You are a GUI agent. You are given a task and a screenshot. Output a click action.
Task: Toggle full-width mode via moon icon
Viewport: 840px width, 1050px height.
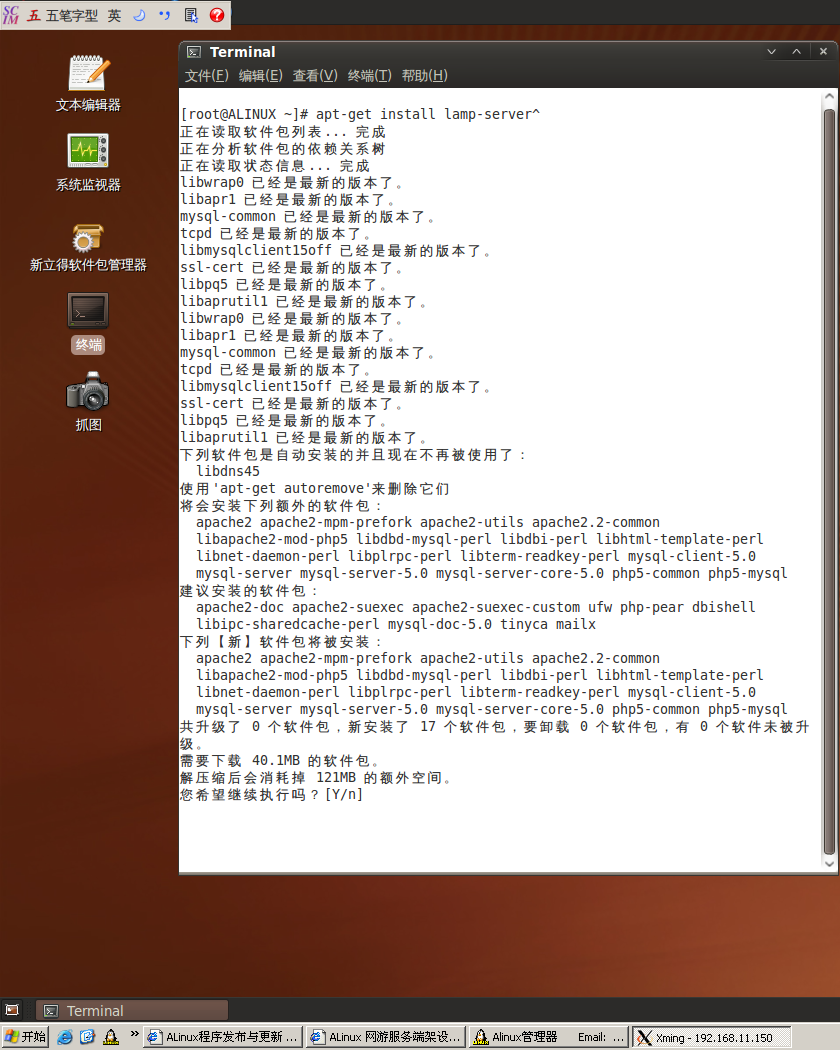[139, 14]
